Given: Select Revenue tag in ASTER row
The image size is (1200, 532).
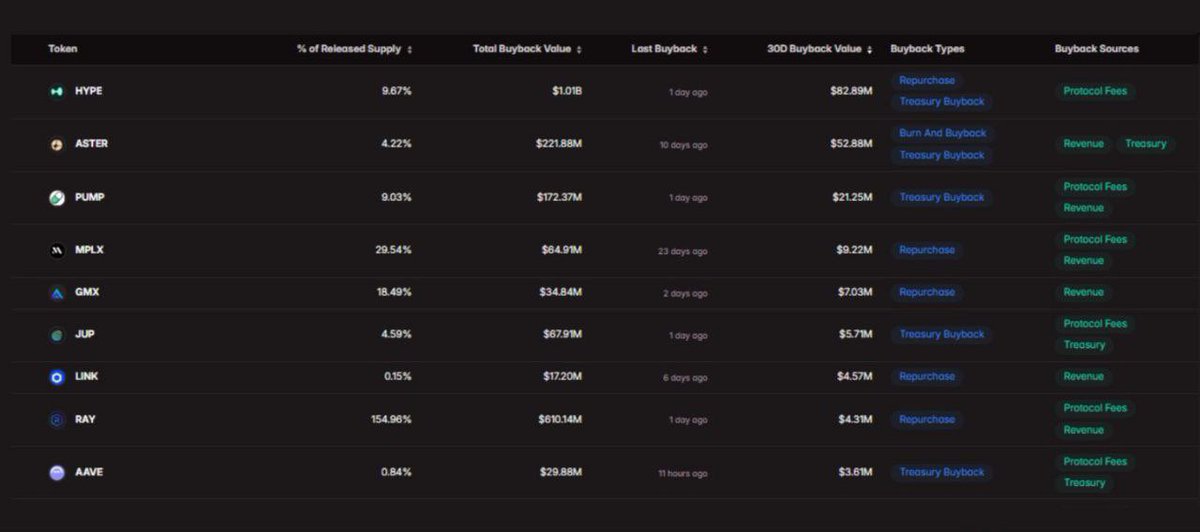Looking at the screenshot, I should 1084,144.
